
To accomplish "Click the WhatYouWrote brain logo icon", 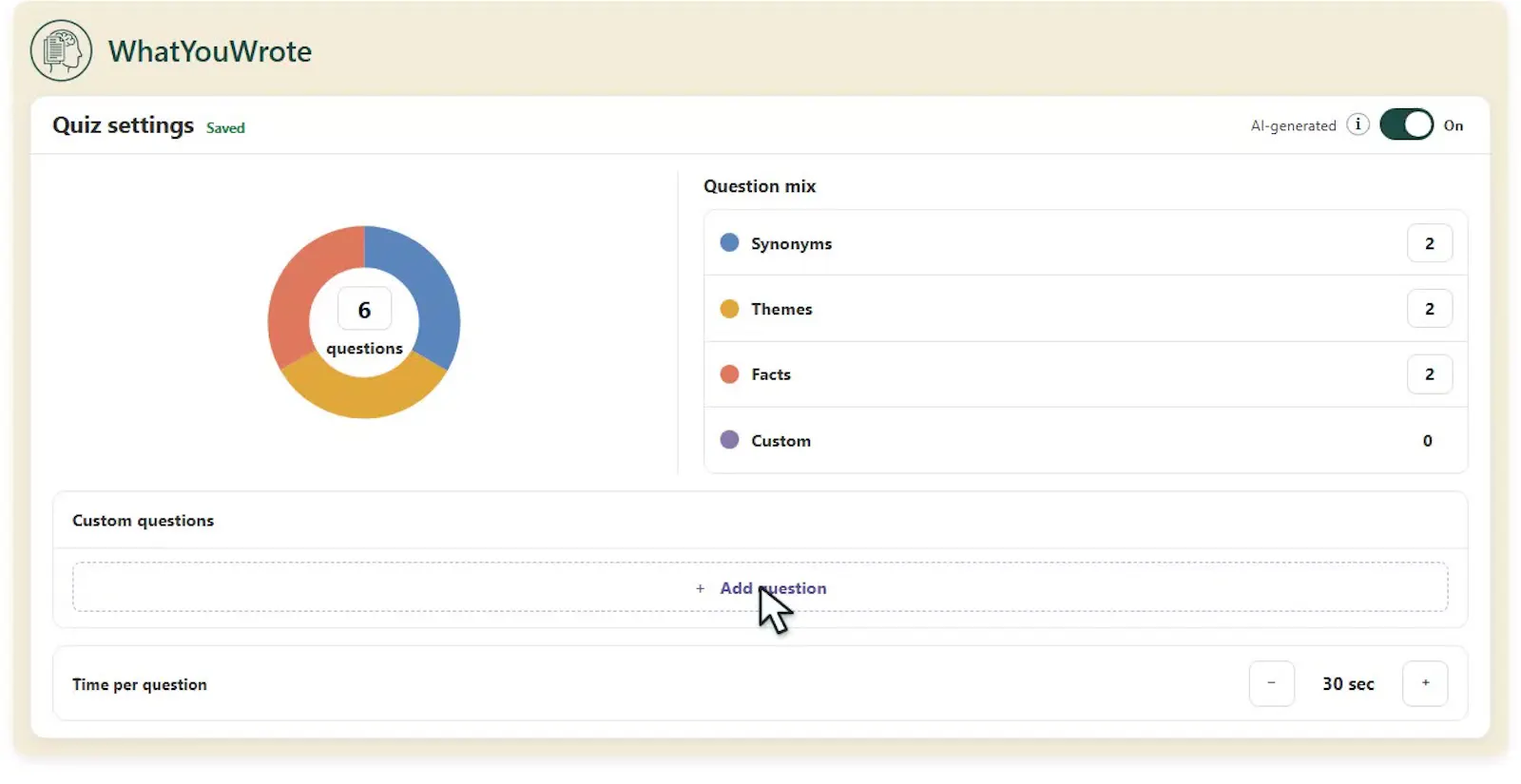I will tap(61, 50).
